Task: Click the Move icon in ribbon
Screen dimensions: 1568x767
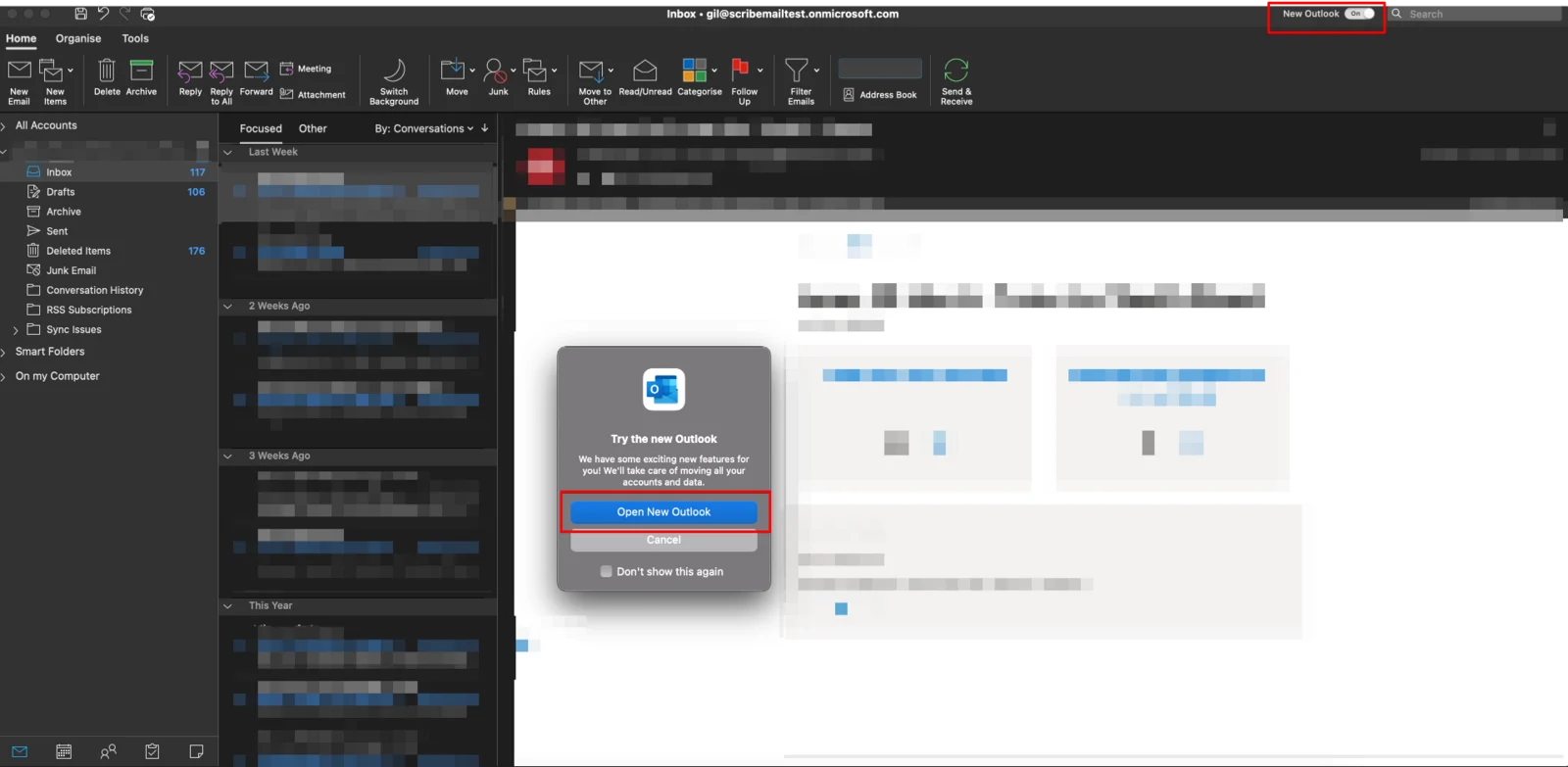Action: click(x=453, y=70)
